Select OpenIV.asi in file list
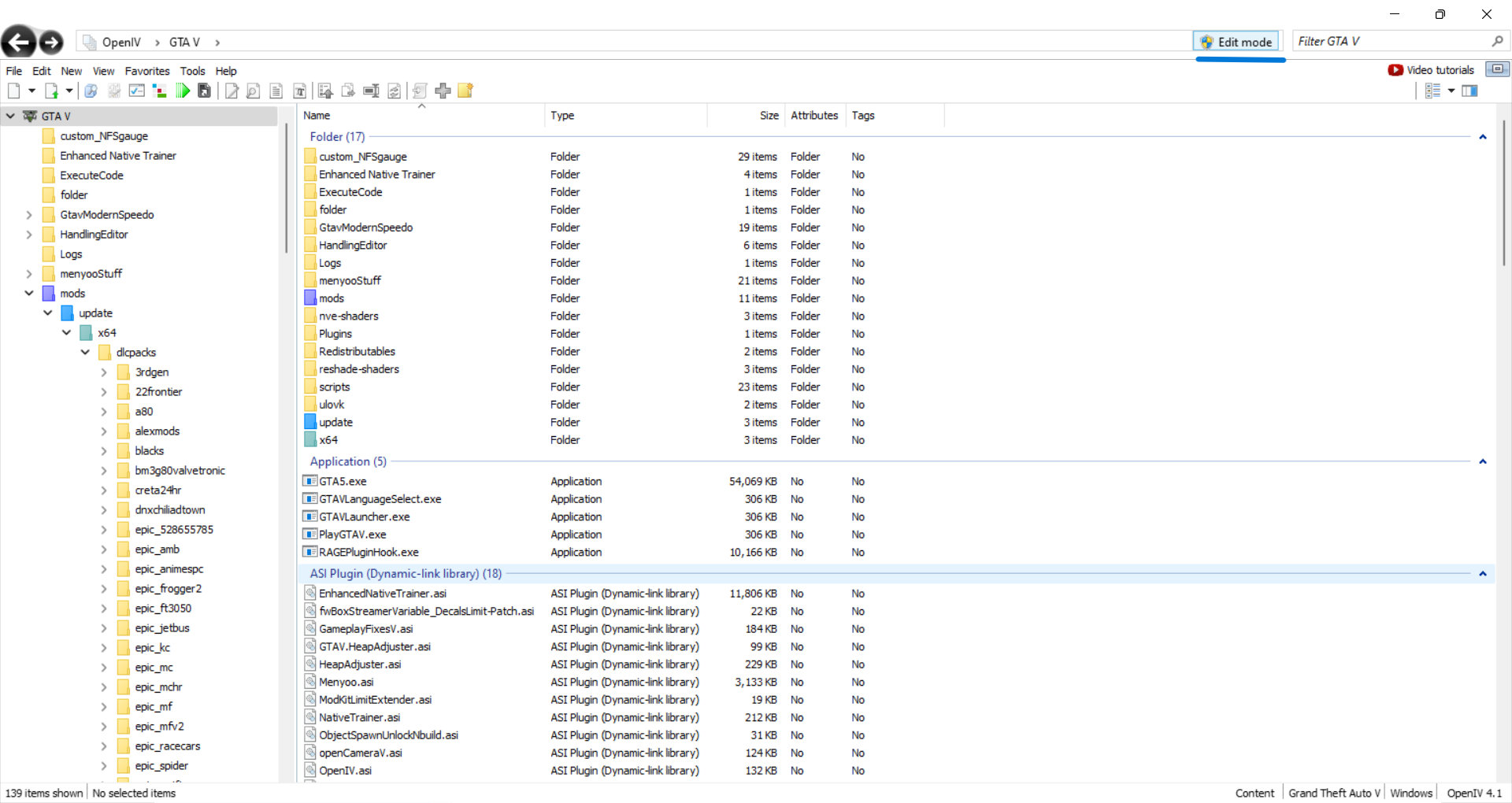Image resolution: width=1512 pixels, height=803 pixels. [345, 771]
